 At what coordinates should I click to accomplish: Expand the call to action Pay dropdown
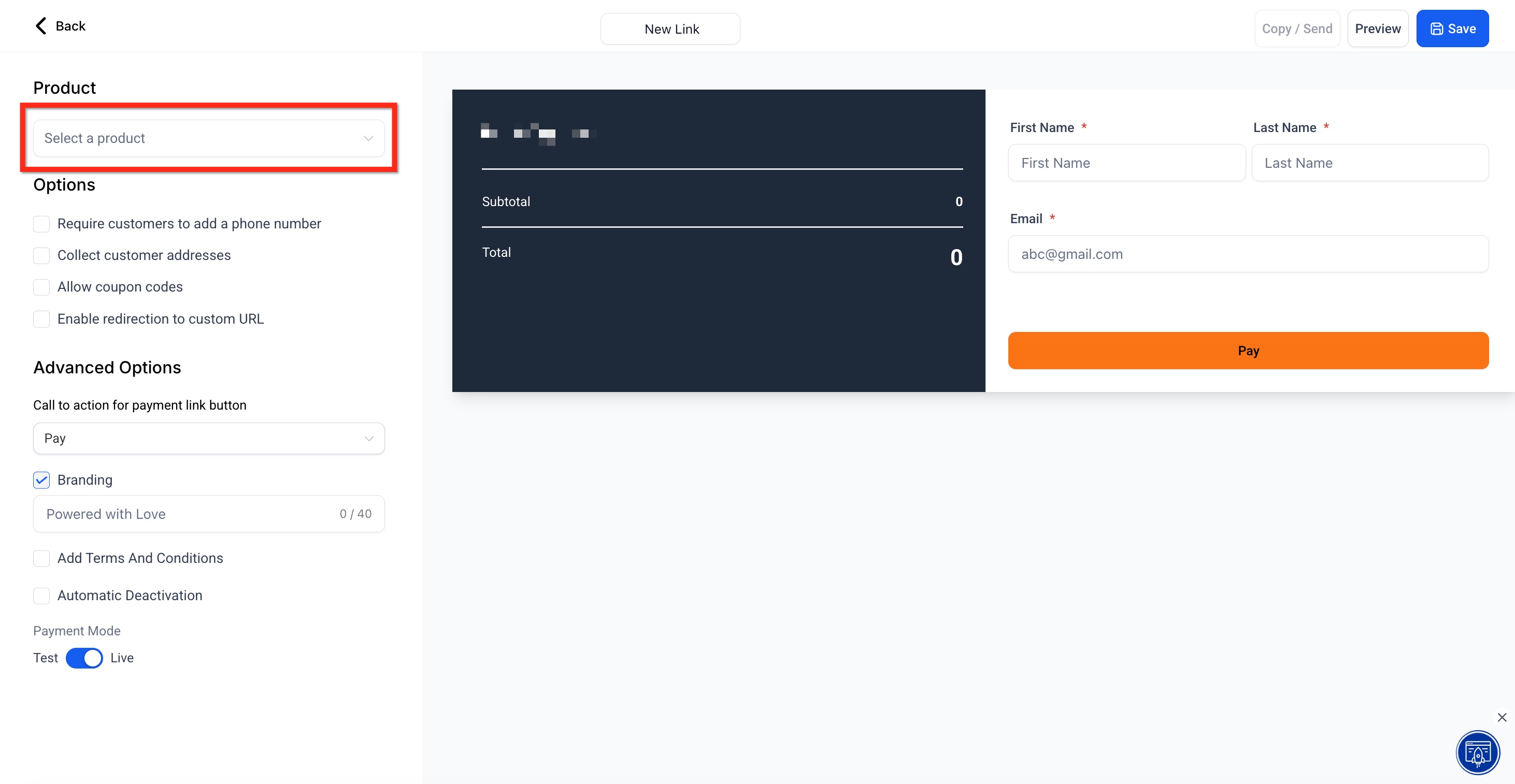coord(208,439)
